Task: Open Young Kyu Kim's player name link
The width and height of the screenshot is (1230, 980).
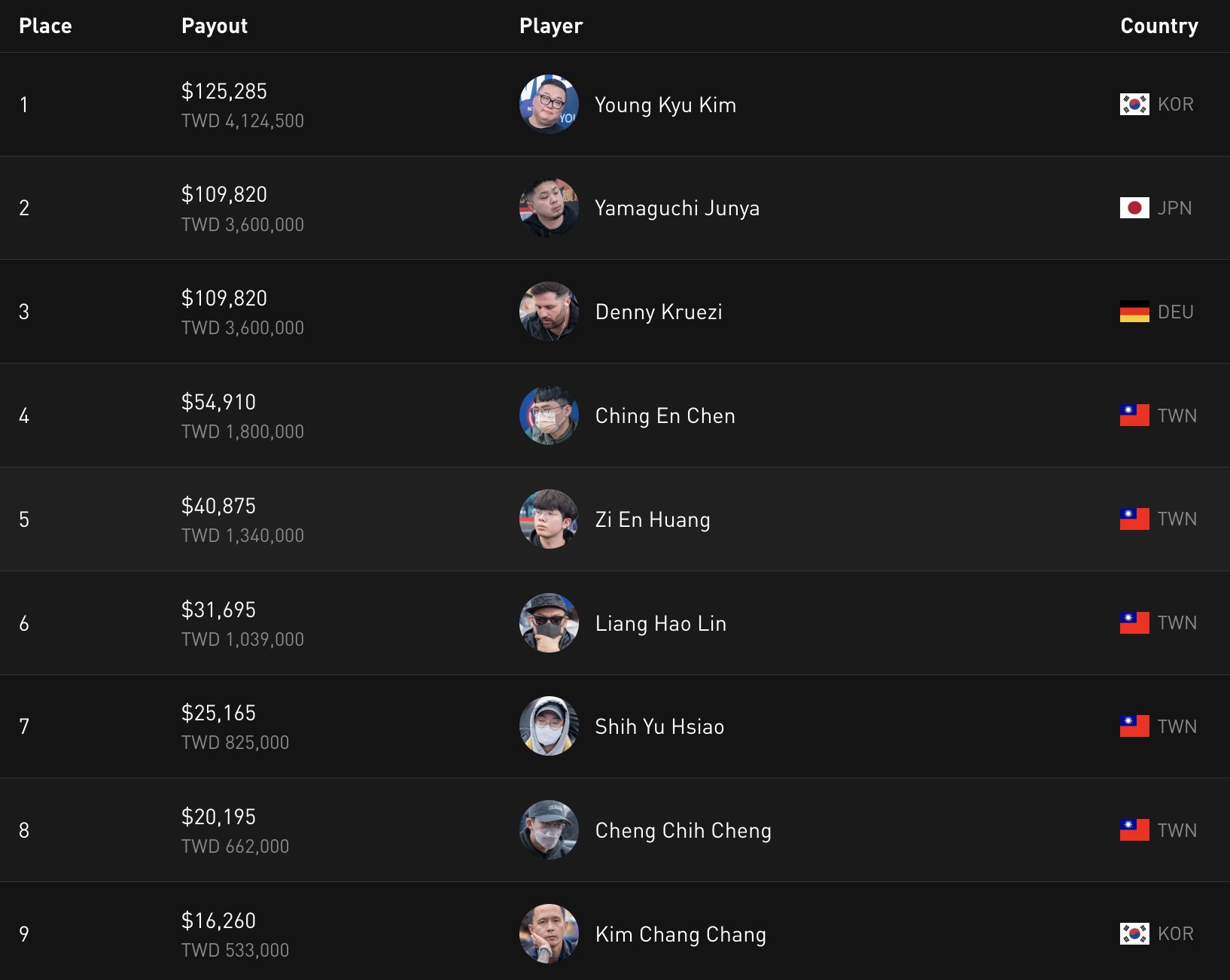Action: tap(665, 105)
